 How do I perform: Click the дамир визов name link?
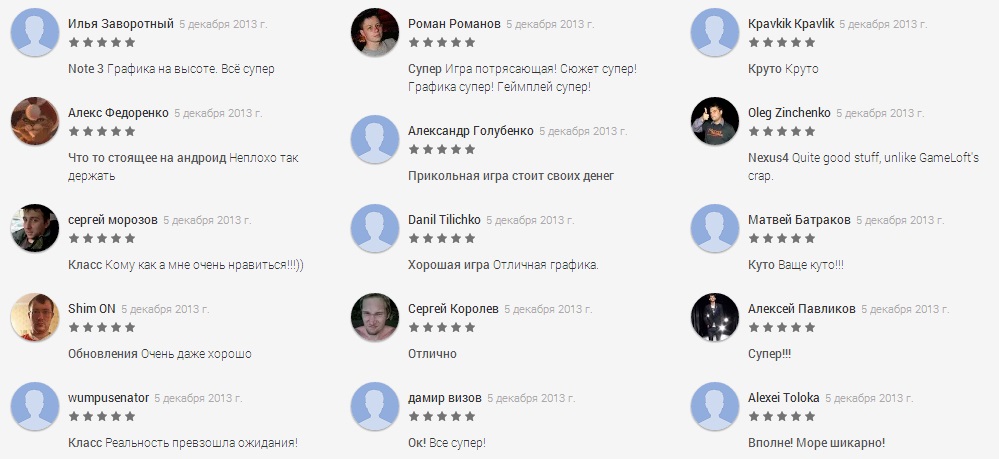coord(445,398)
